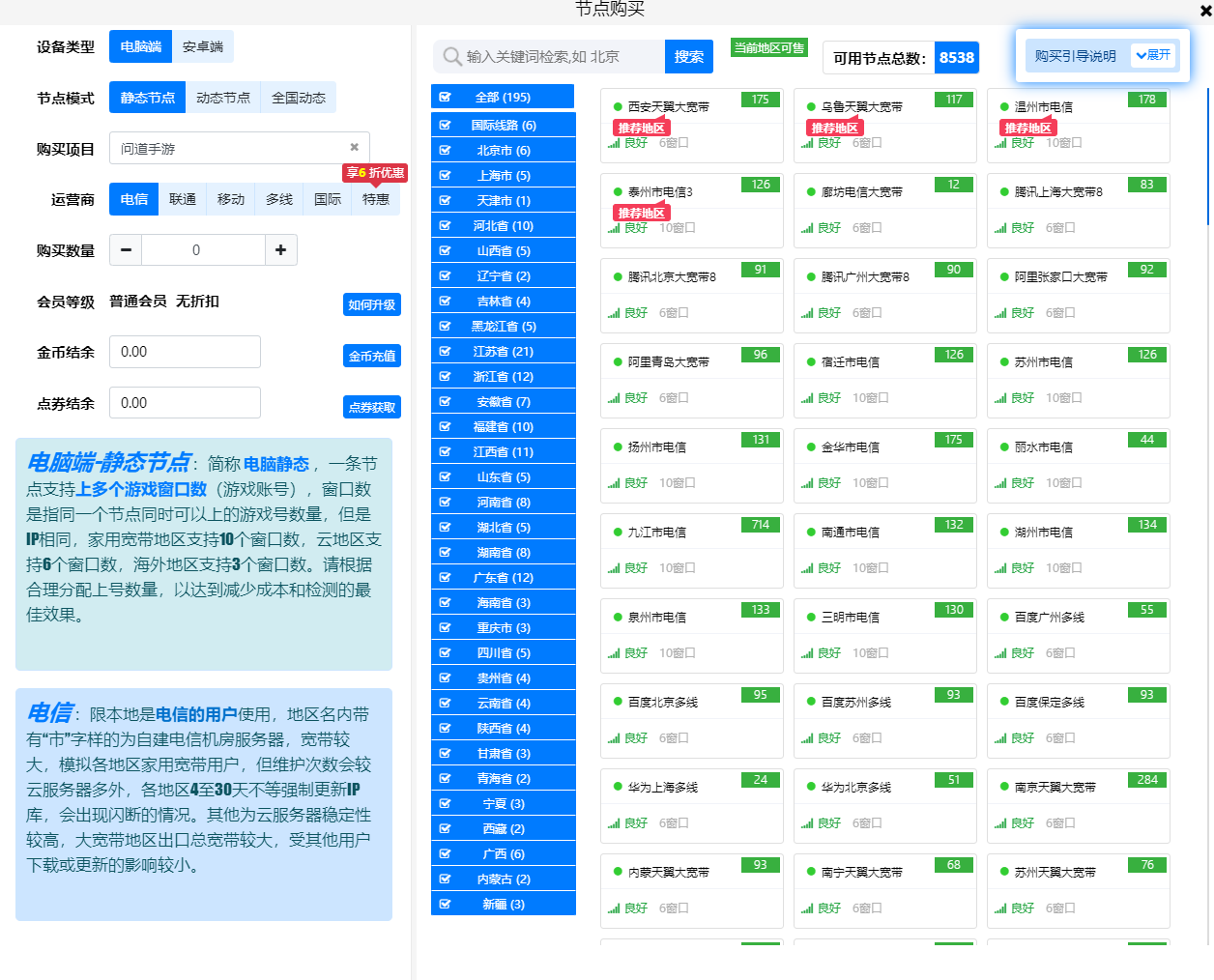Click the 714 count badge on 九江市电信
1214x980 pixels.
[761, 525]
